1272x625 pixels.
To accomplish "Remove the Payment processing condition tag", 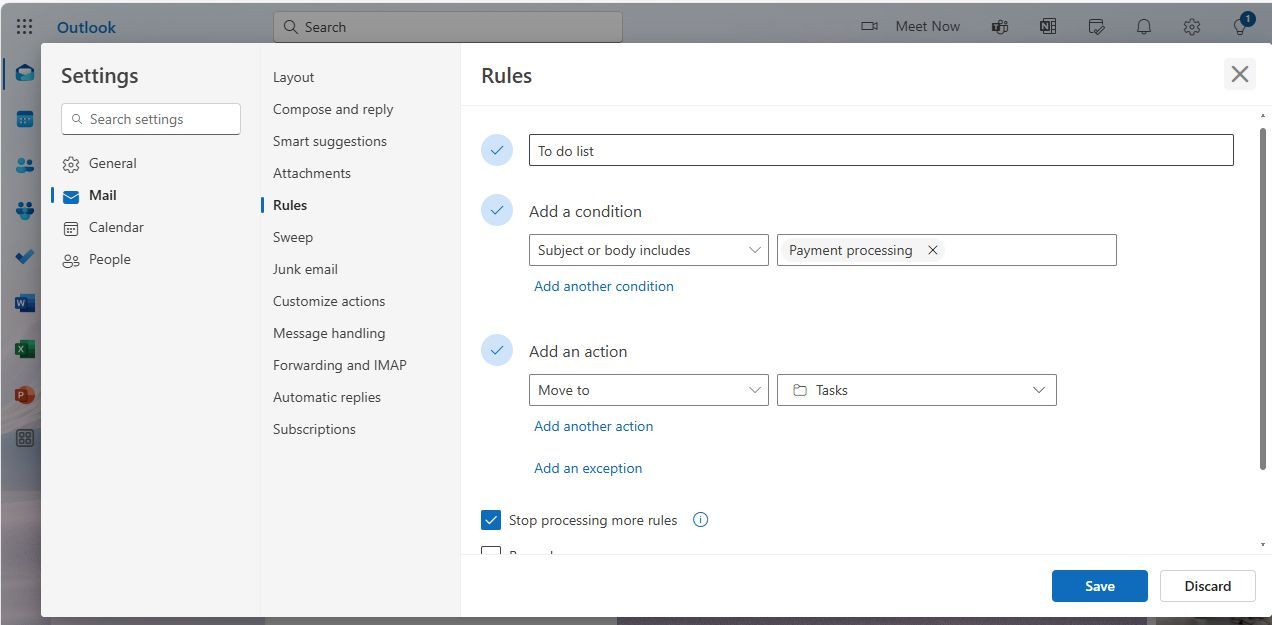I will [x=932, y=250].
